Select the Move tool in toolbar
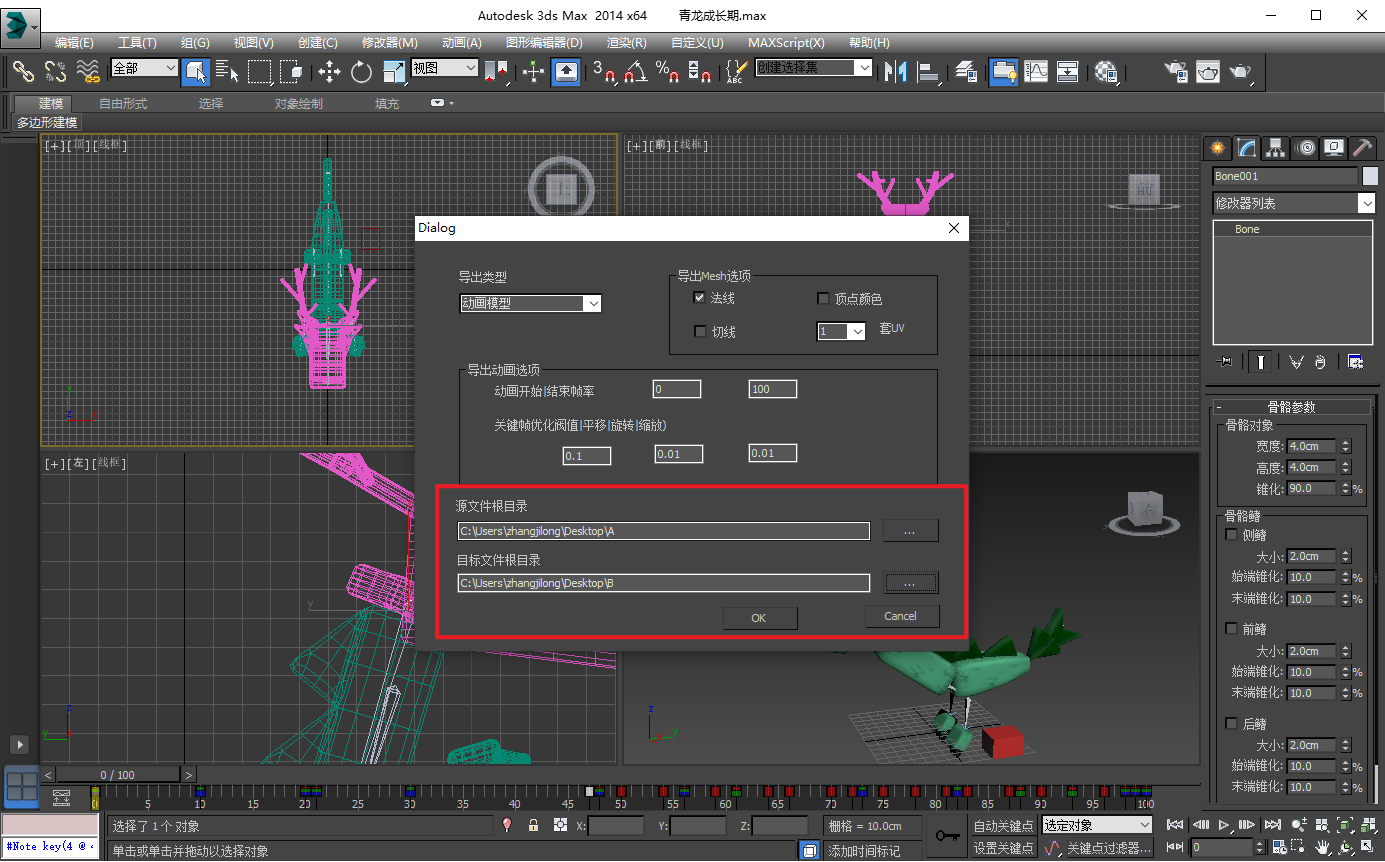This screenshot has height=862, width=1385. coord(329,71)
